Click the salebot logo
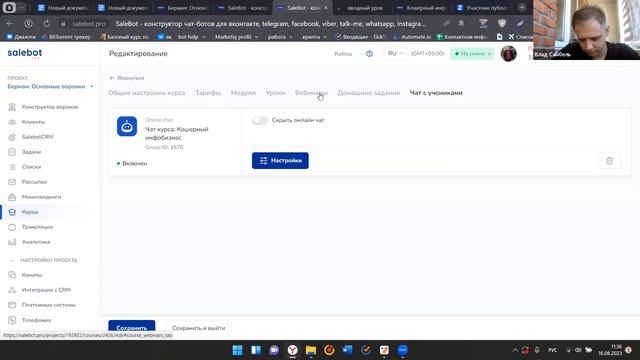 click(x=24, y=53)
